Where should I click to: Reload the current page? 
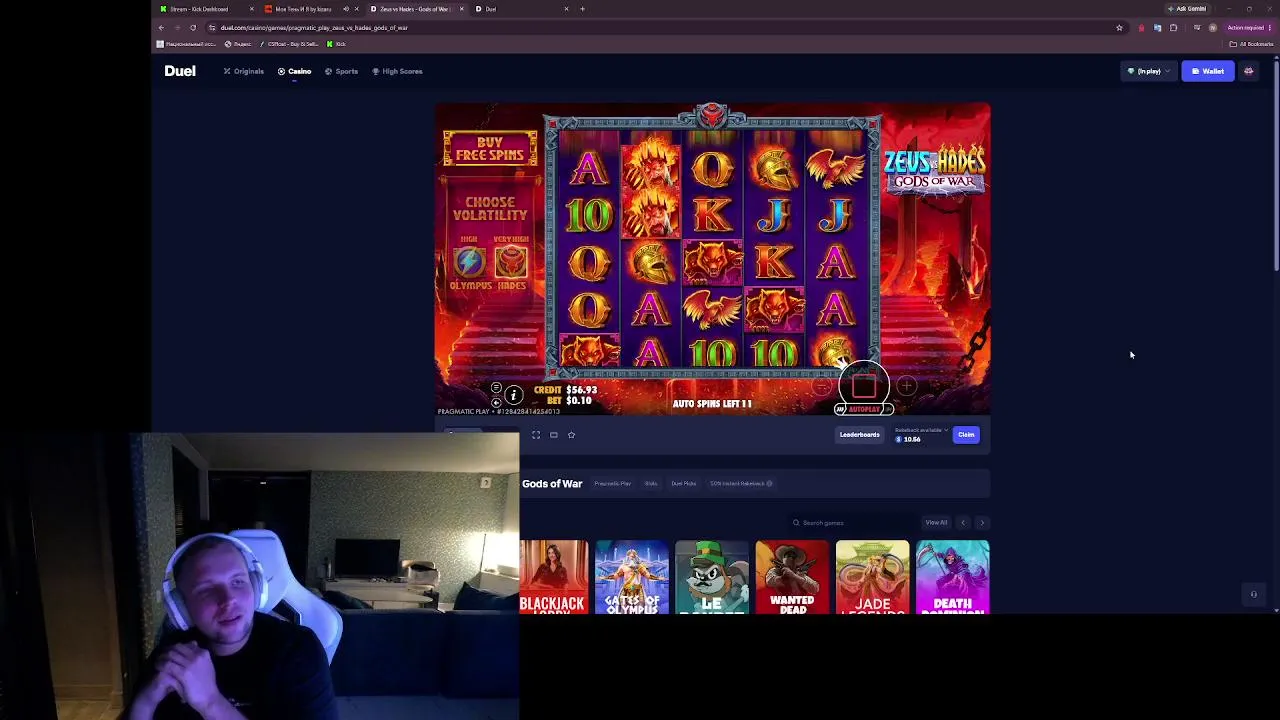click(x=193, y=28)
